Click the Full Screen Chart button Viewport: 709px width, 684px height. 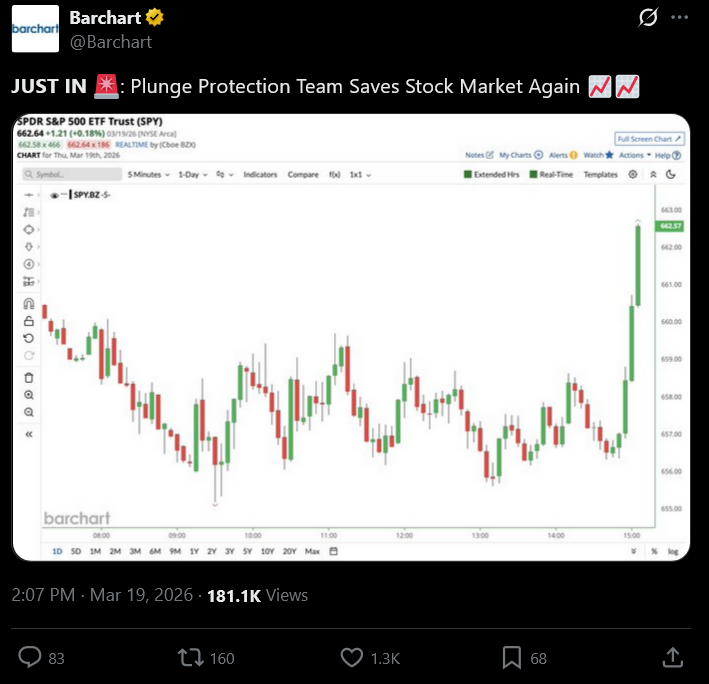tap(649, 139)
